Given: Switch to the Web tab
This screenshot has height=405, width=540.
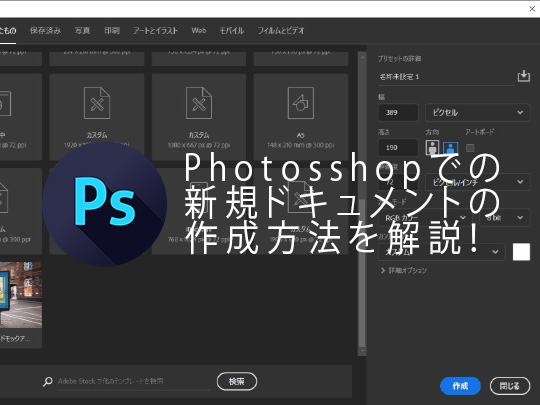Looking at the screenshot, I should 199,31.
